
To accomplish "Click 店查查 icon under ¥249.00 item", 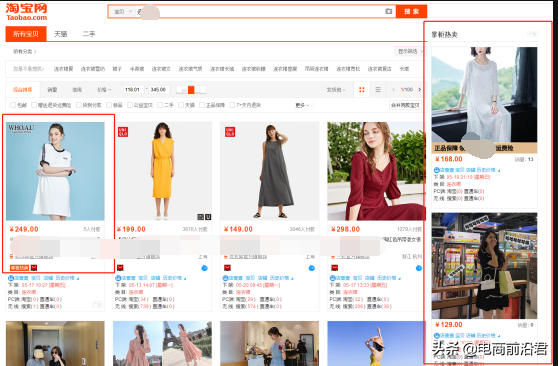I will (11, 278).
